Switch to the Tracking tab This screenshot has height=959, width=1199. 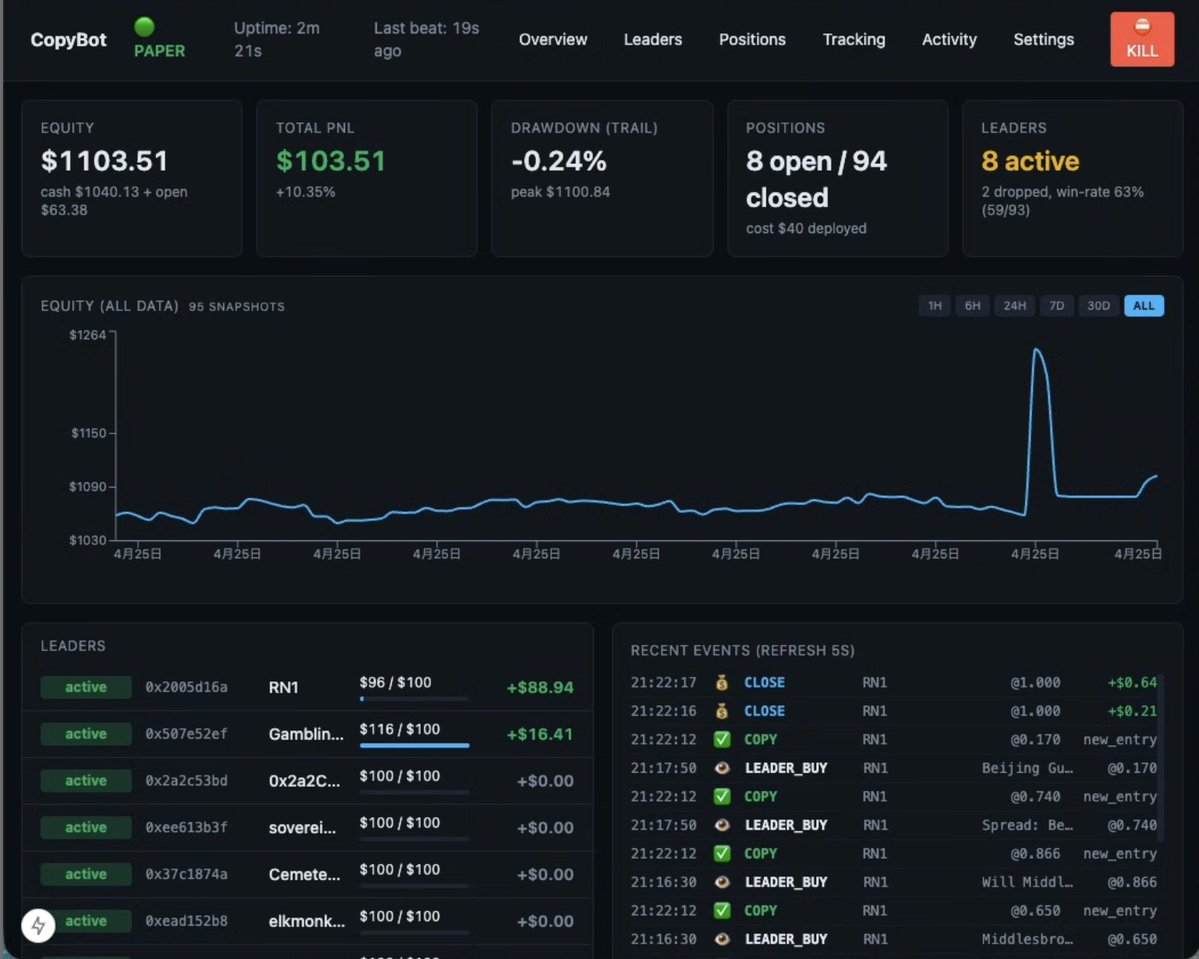pos(853,39)
